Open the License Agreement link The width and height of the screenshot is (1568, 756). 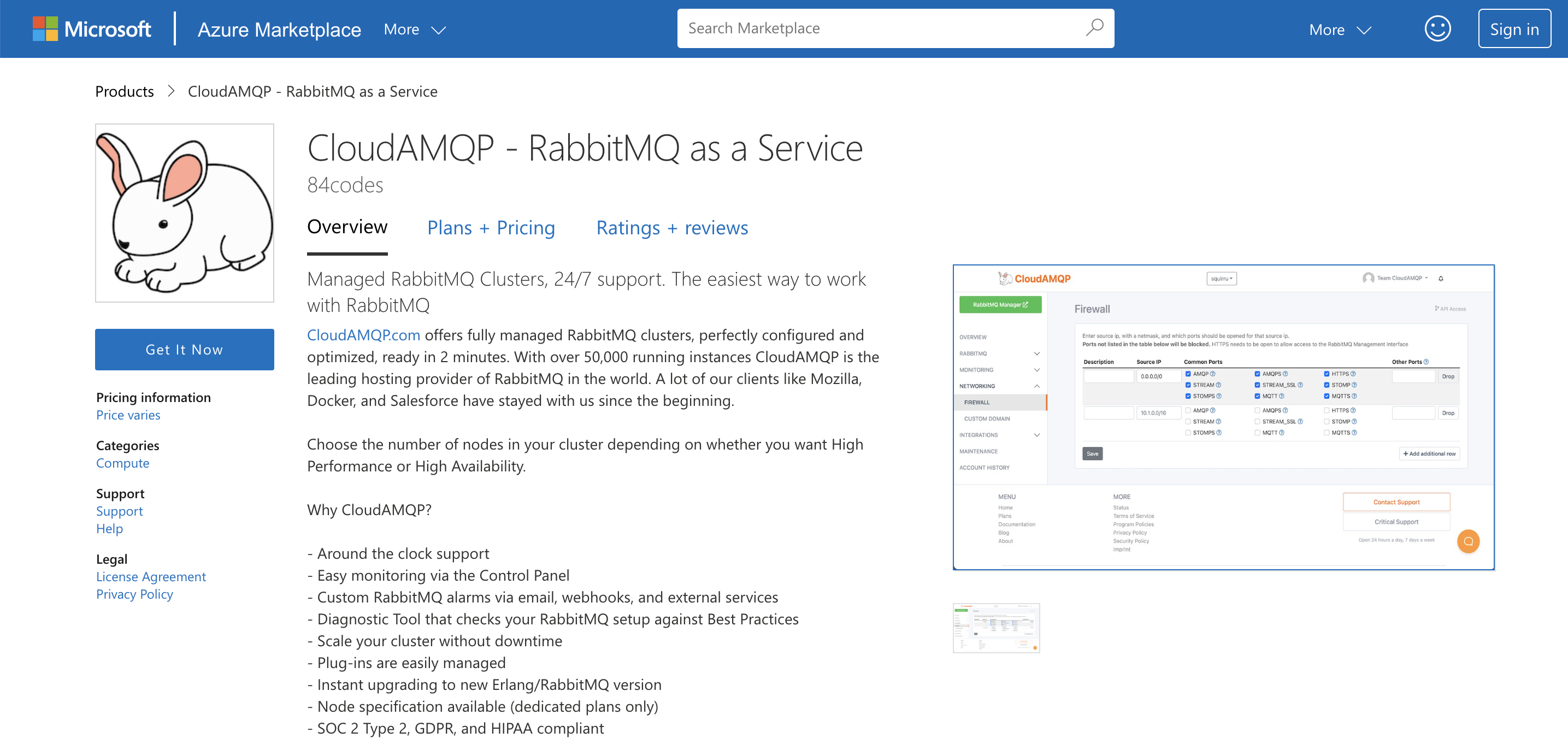pos(151,577)
